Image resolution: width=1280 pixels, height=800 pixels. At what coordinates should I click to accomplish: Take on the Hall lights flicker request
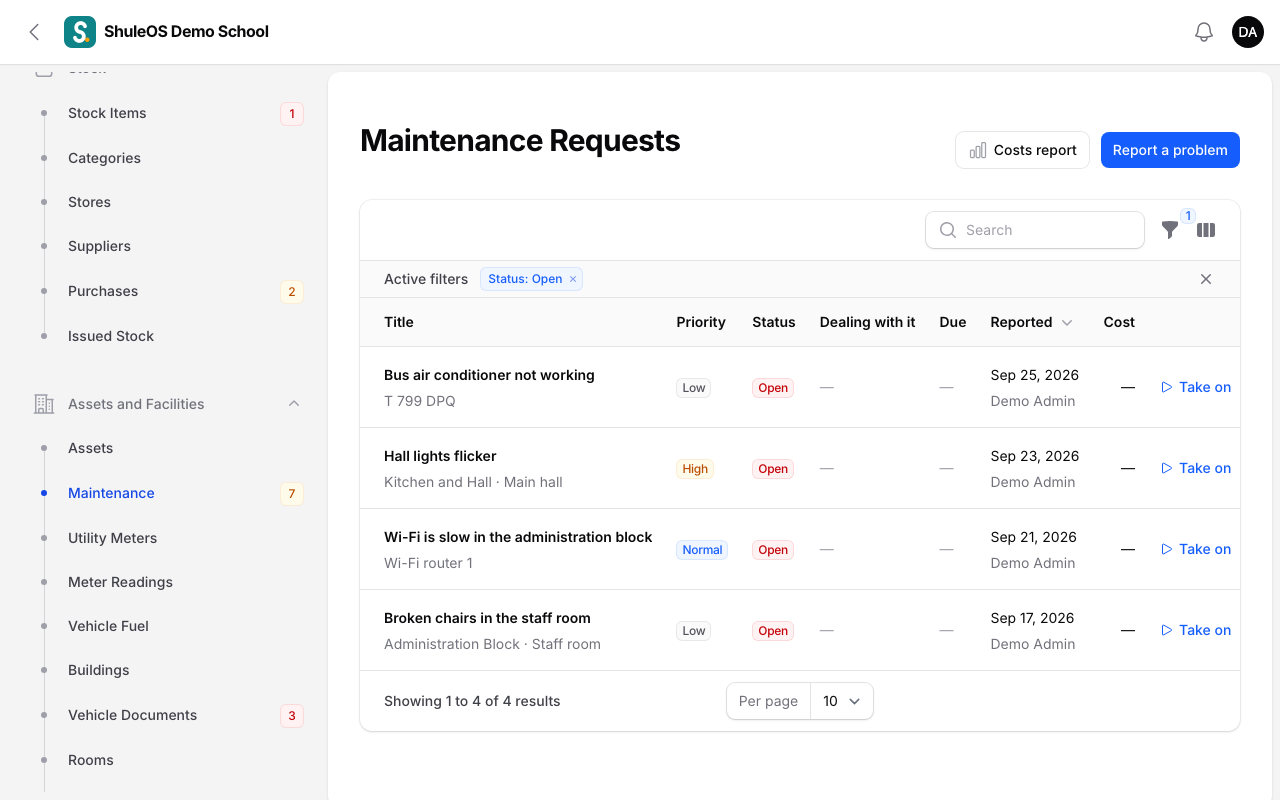[x=1196, y=468]
